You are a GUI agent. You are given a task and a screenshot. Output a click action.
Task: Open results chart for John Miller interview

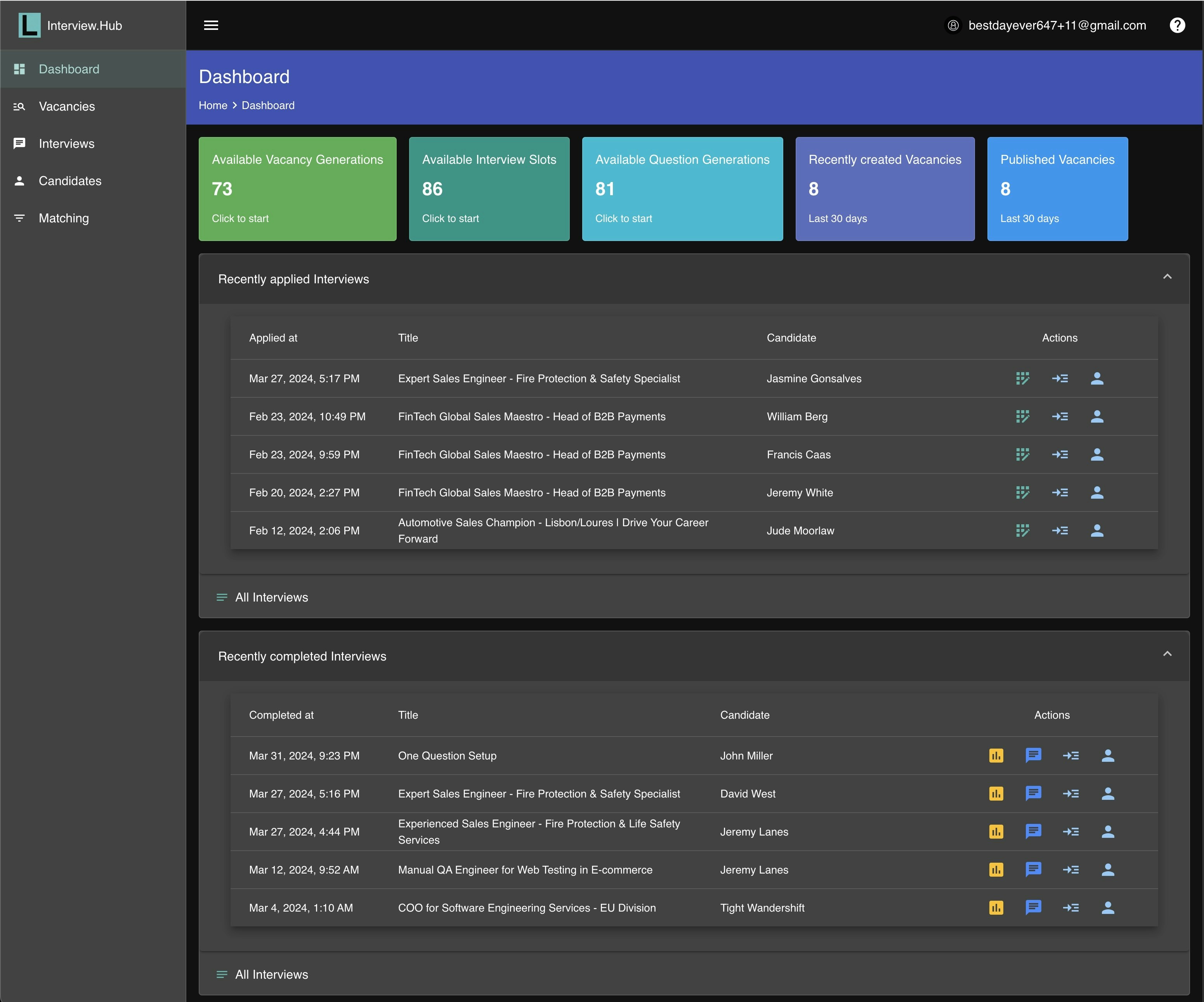(996, 756)
